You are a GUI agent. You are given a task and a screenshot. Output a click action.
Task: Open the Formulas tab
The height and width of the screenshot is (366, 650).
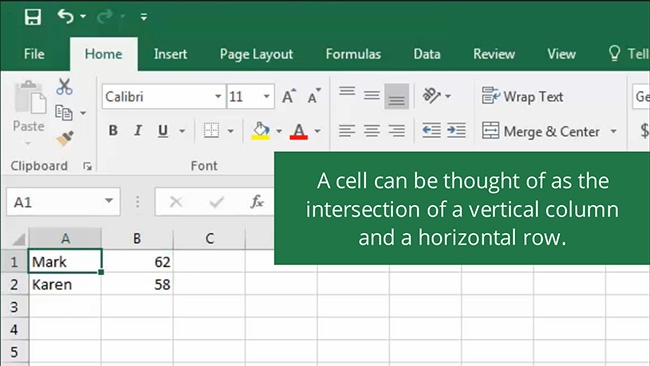(353, 54)
